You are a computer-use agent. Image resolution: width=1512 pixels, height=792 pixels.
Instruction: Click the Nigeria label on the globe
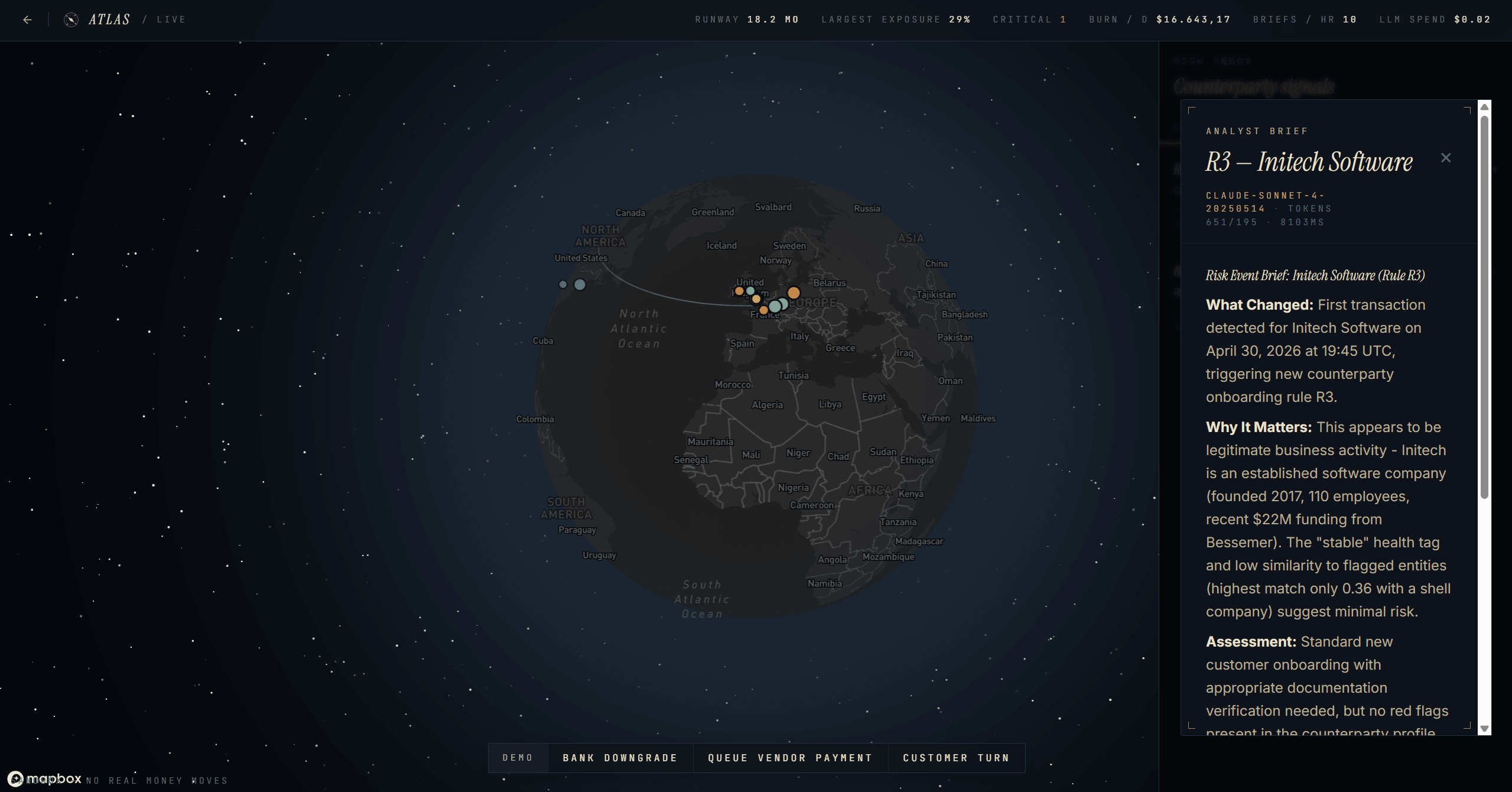[793, 488]
